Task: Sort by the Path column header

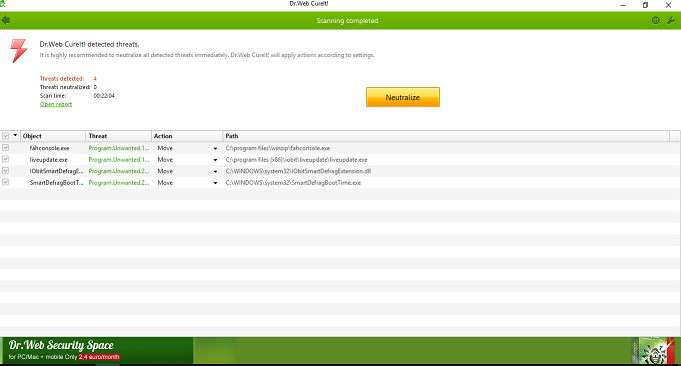Action: tap(446, 136)
